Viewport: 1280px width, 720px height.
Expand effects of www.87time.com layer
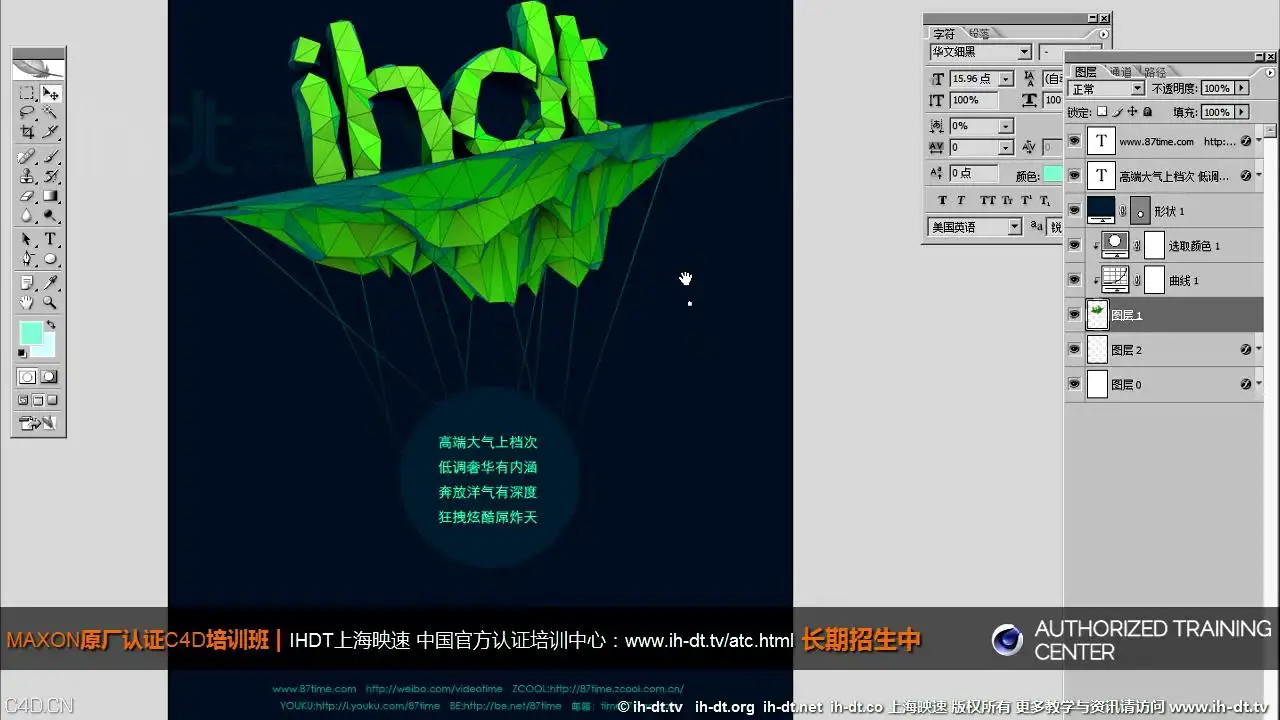point(1259,142)
